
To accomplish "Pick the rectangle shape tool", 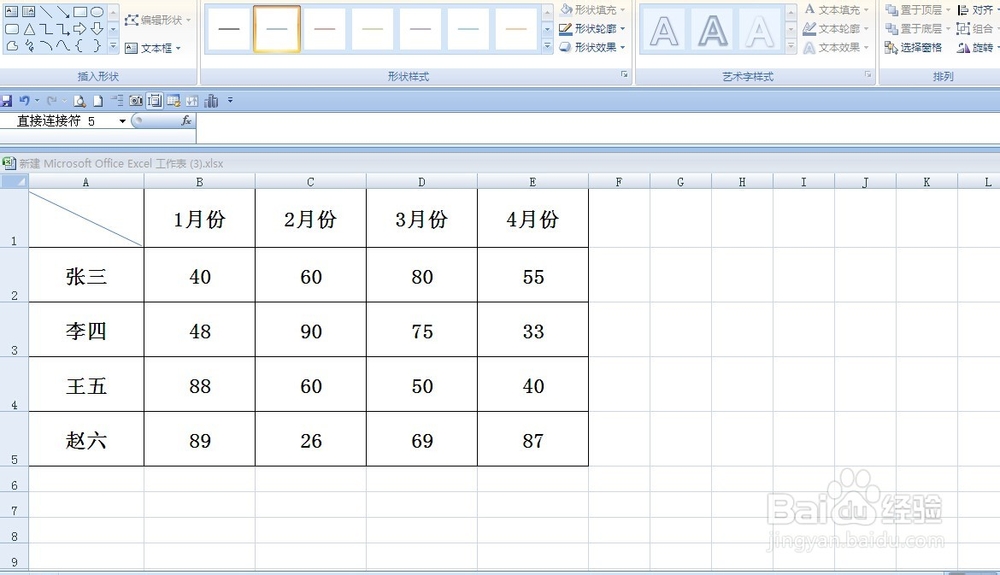I will (x=80, y=11).
